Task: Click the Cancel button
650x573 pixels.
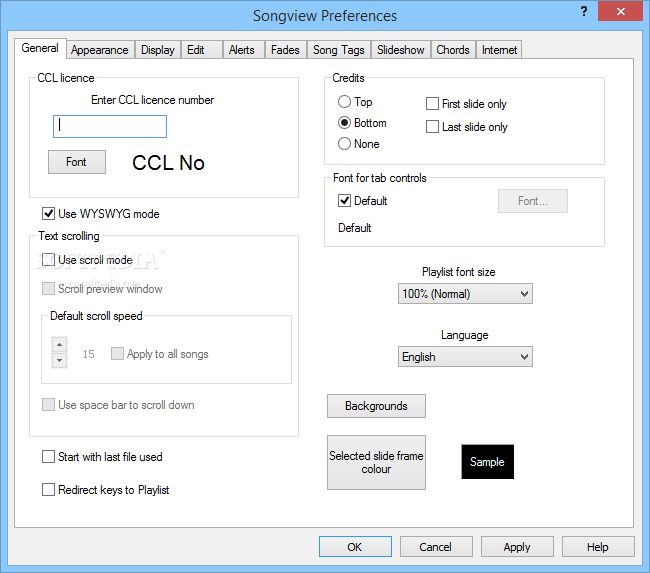Action: (x=436, y=546)
